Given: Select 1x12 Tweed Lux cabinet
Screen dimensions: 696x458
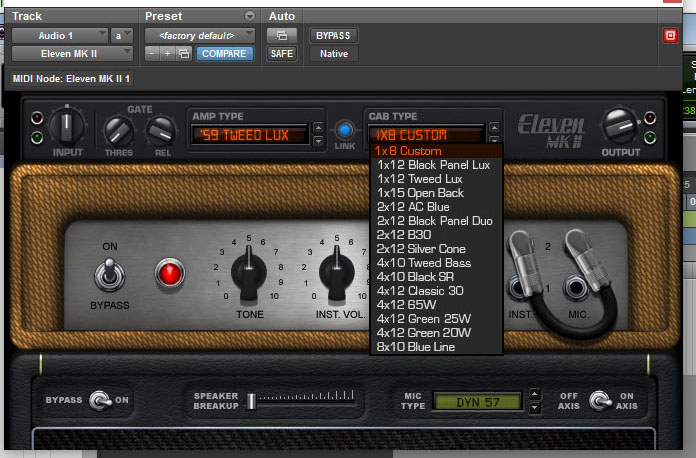Looking at the screenshot, I should (436, 179).
